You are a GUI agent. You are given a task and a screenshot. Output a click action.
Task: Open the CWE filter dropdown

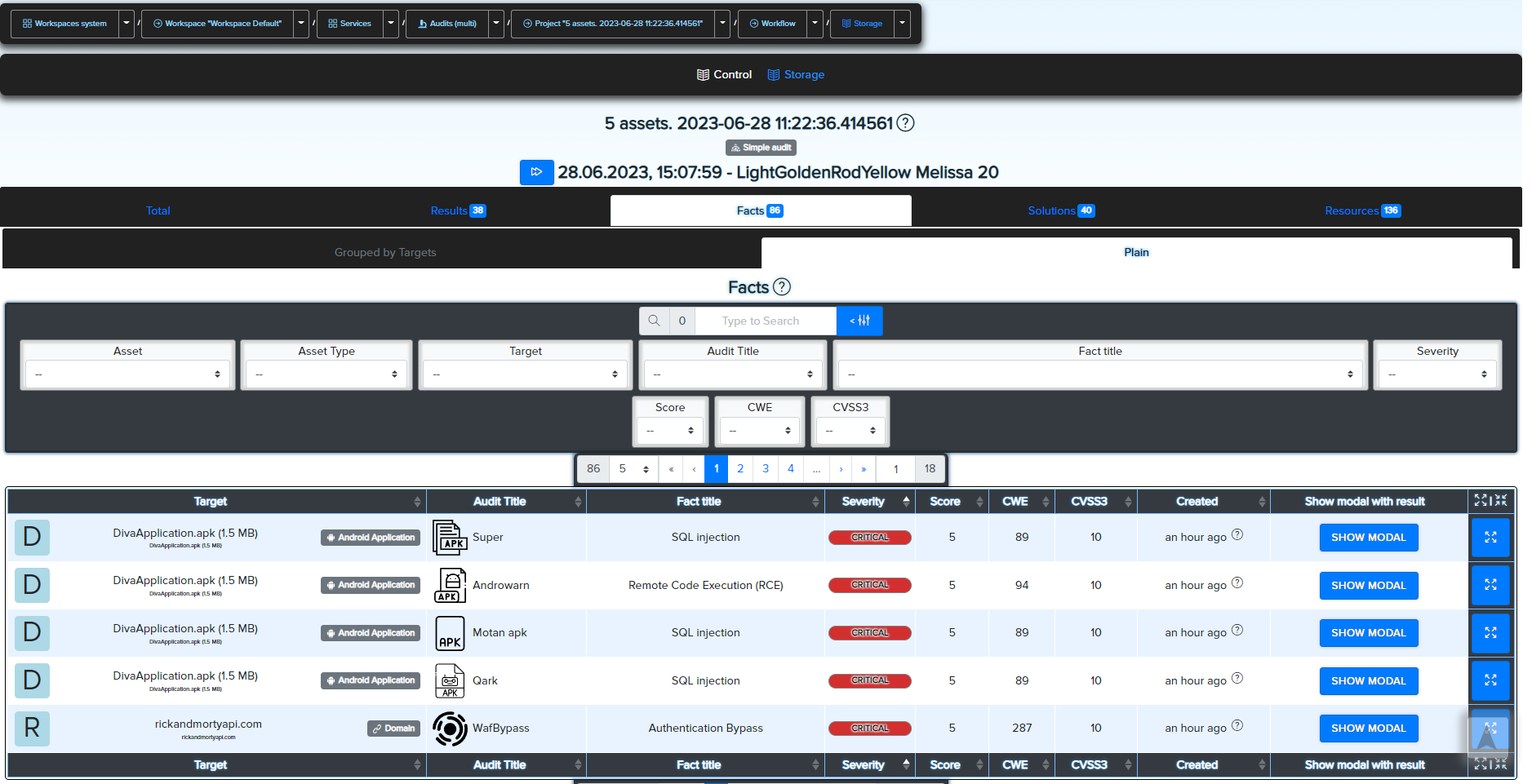760,430
